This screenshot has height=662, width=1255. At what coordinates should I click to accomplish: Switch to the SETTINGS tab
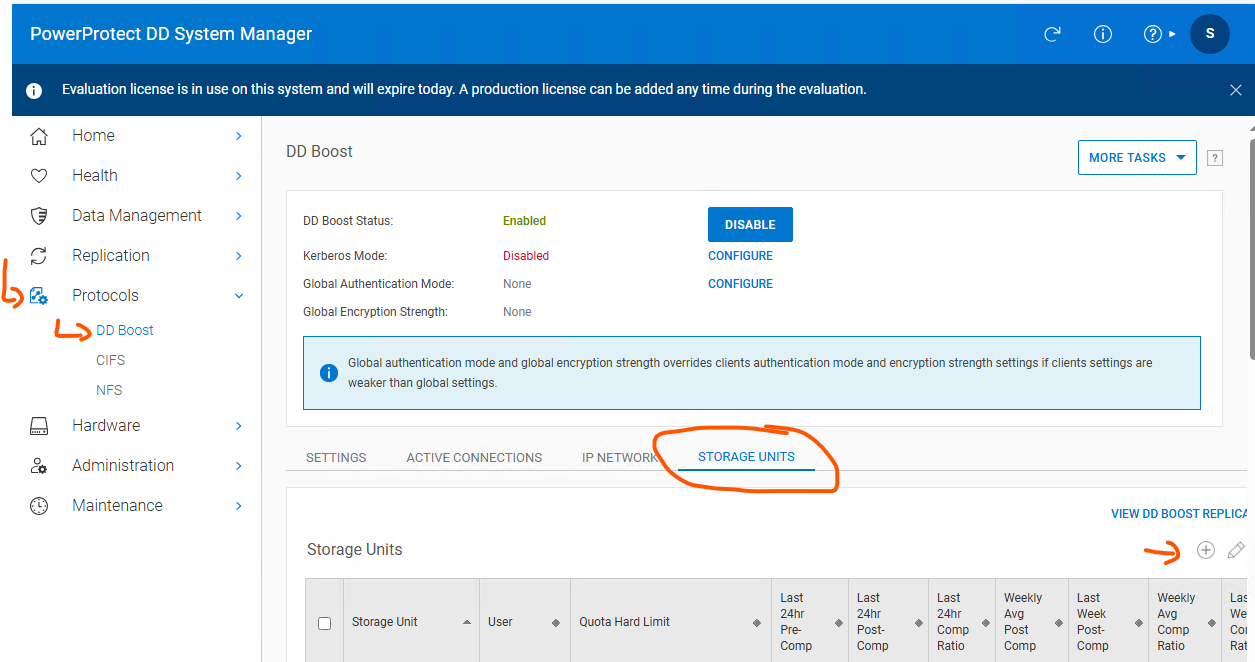[336, 458]
